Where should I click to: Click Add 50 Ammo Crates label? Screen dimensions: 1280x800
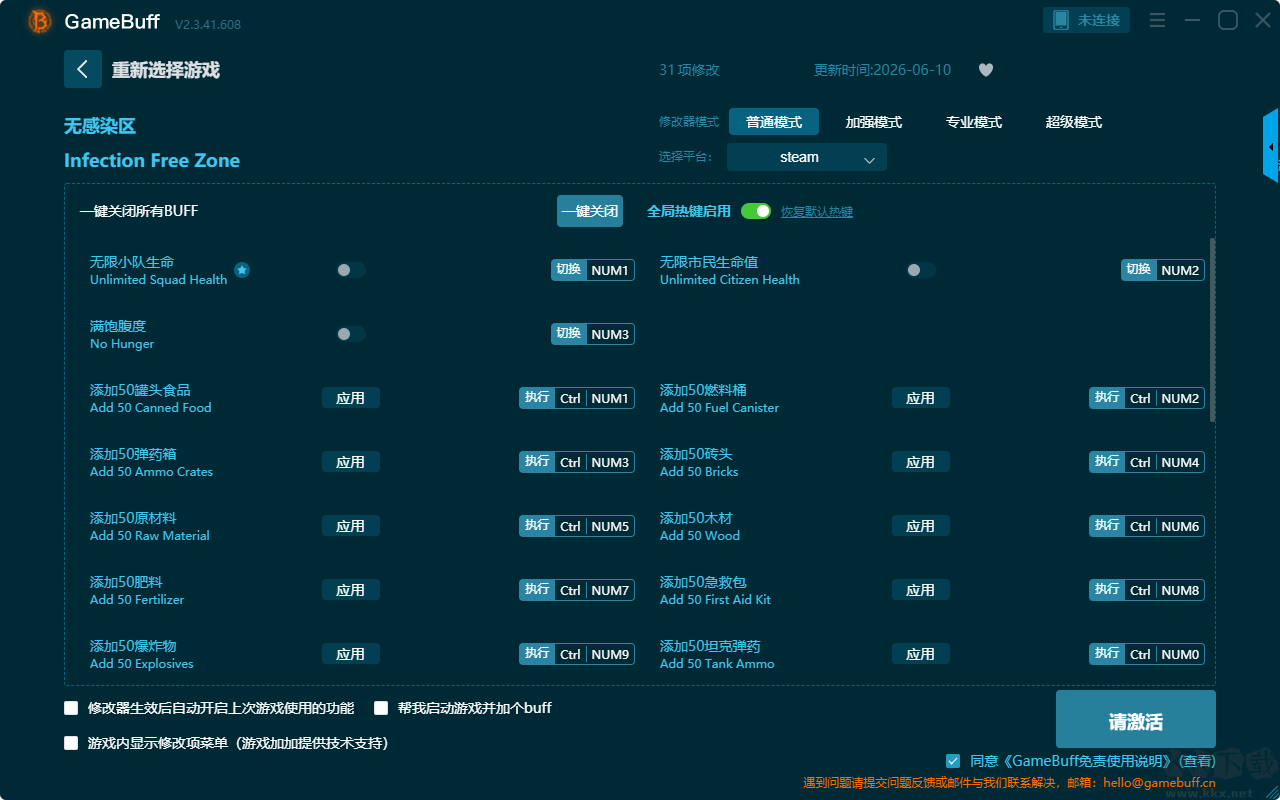(151, 471)
